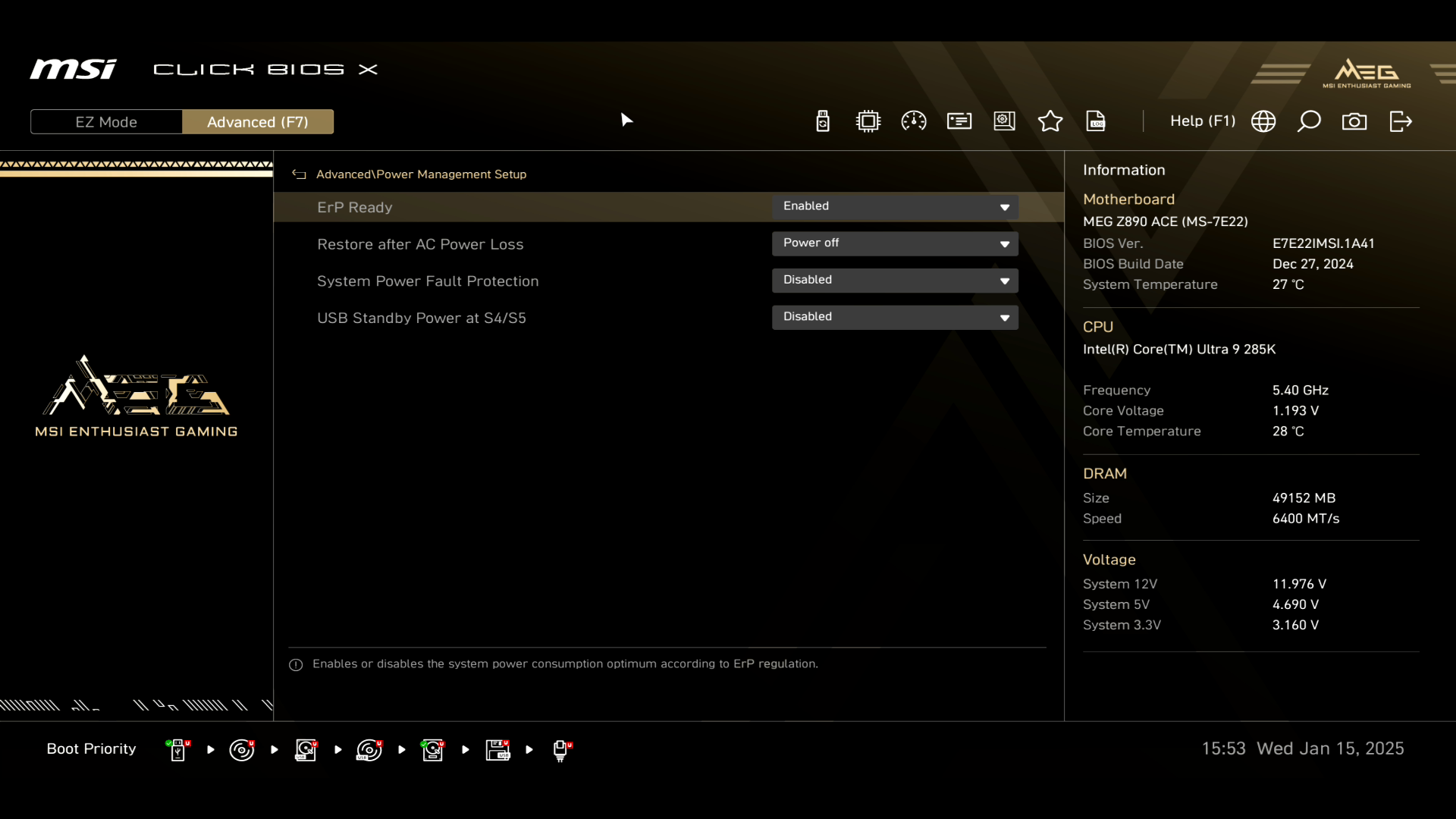Select the Advanced (F7) tab

tap(258, 122)
